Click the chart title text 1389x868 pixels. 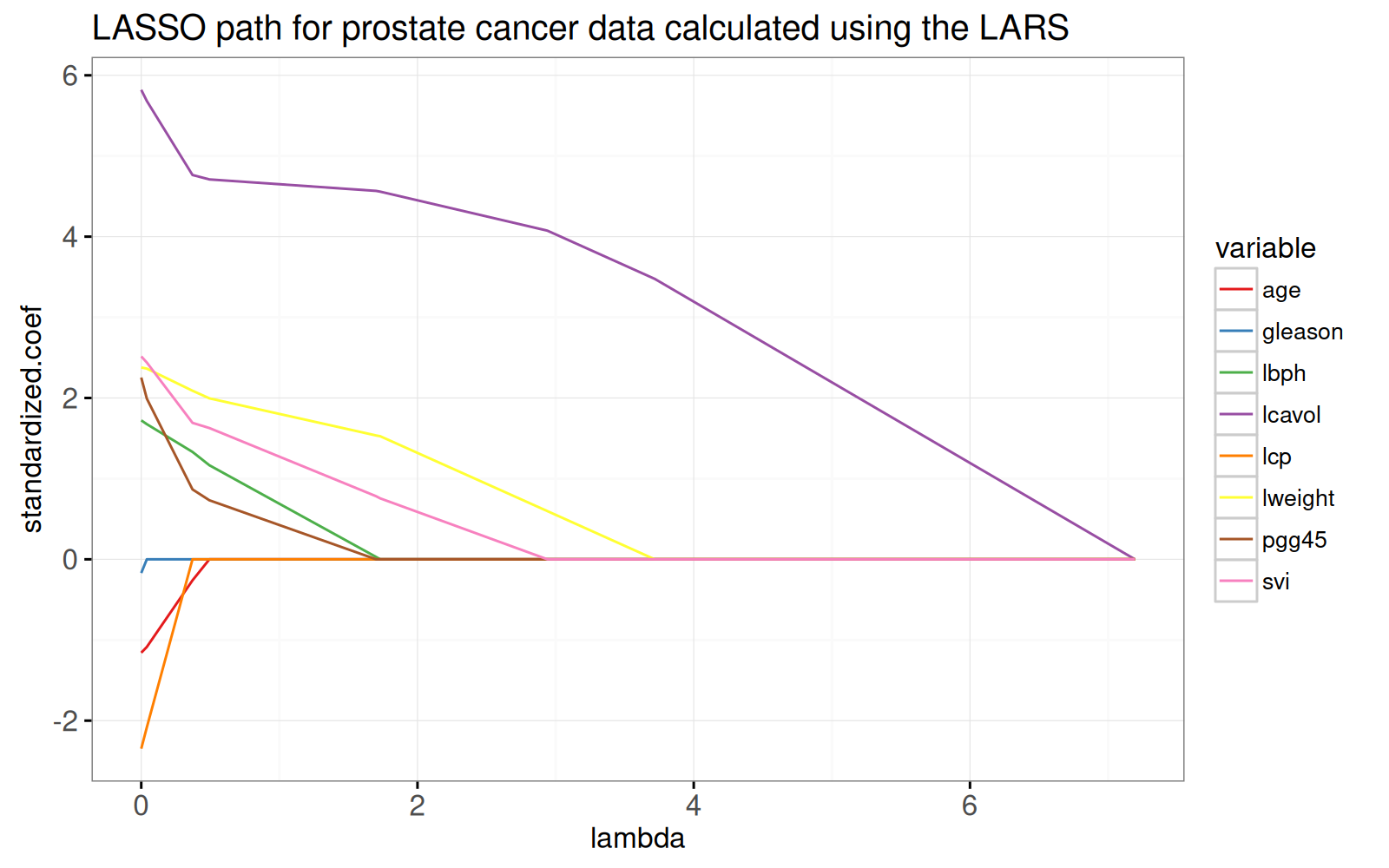[x=580, y=29]
